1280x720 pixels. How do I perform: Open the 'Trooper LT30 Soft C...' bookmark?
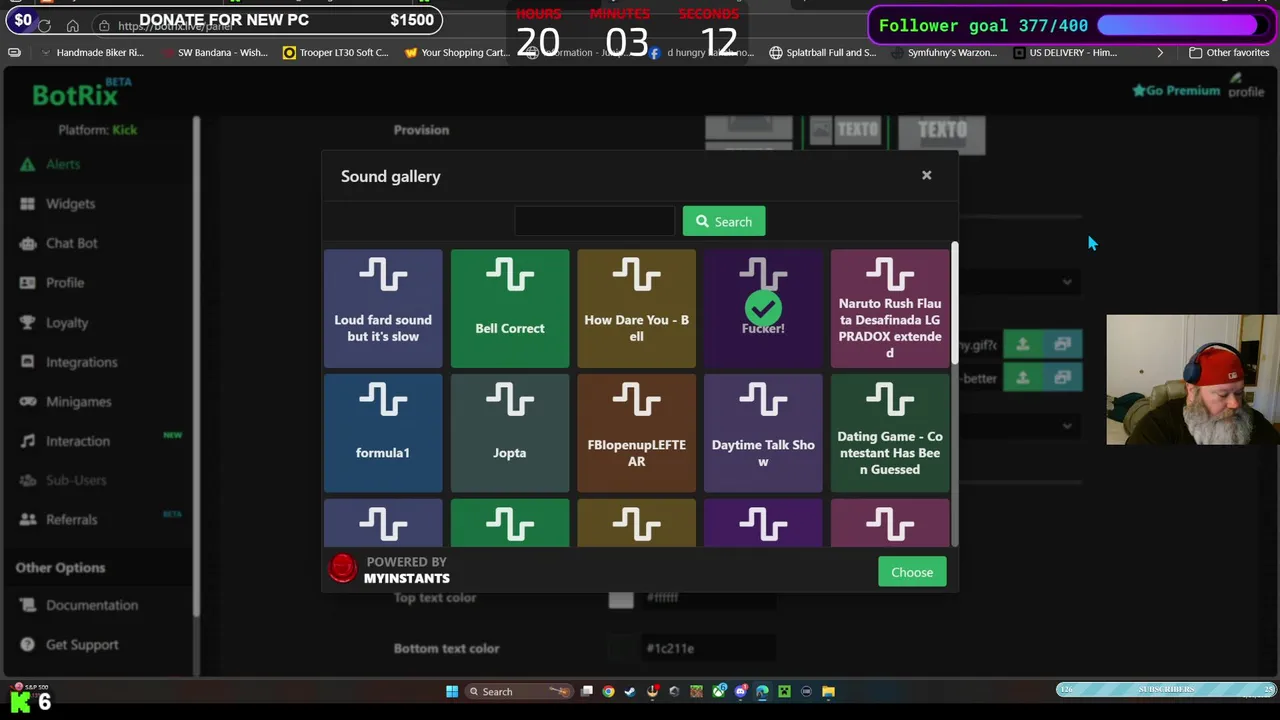coord(335,52)
